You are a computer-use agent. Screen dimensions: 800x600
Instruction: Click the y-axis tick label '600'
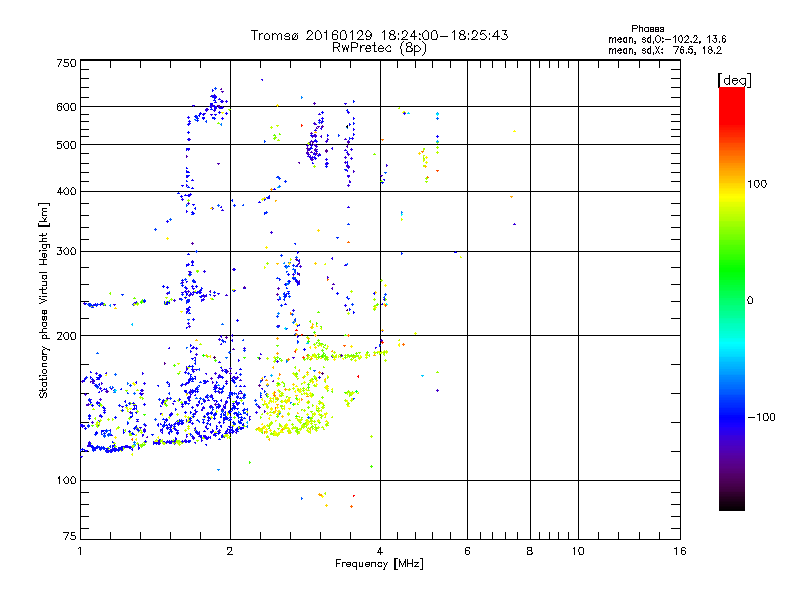pos(66,107)
